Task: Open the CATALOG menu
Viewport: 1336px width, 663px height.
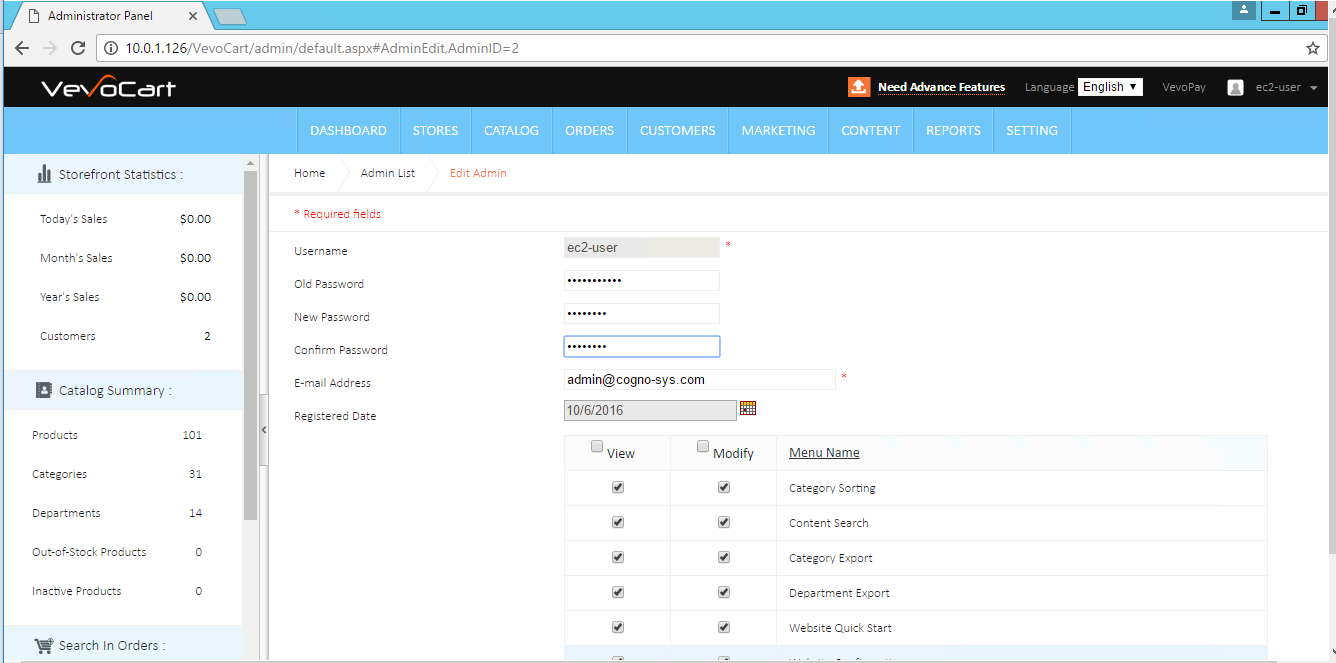Action: [x=511, y=131]
